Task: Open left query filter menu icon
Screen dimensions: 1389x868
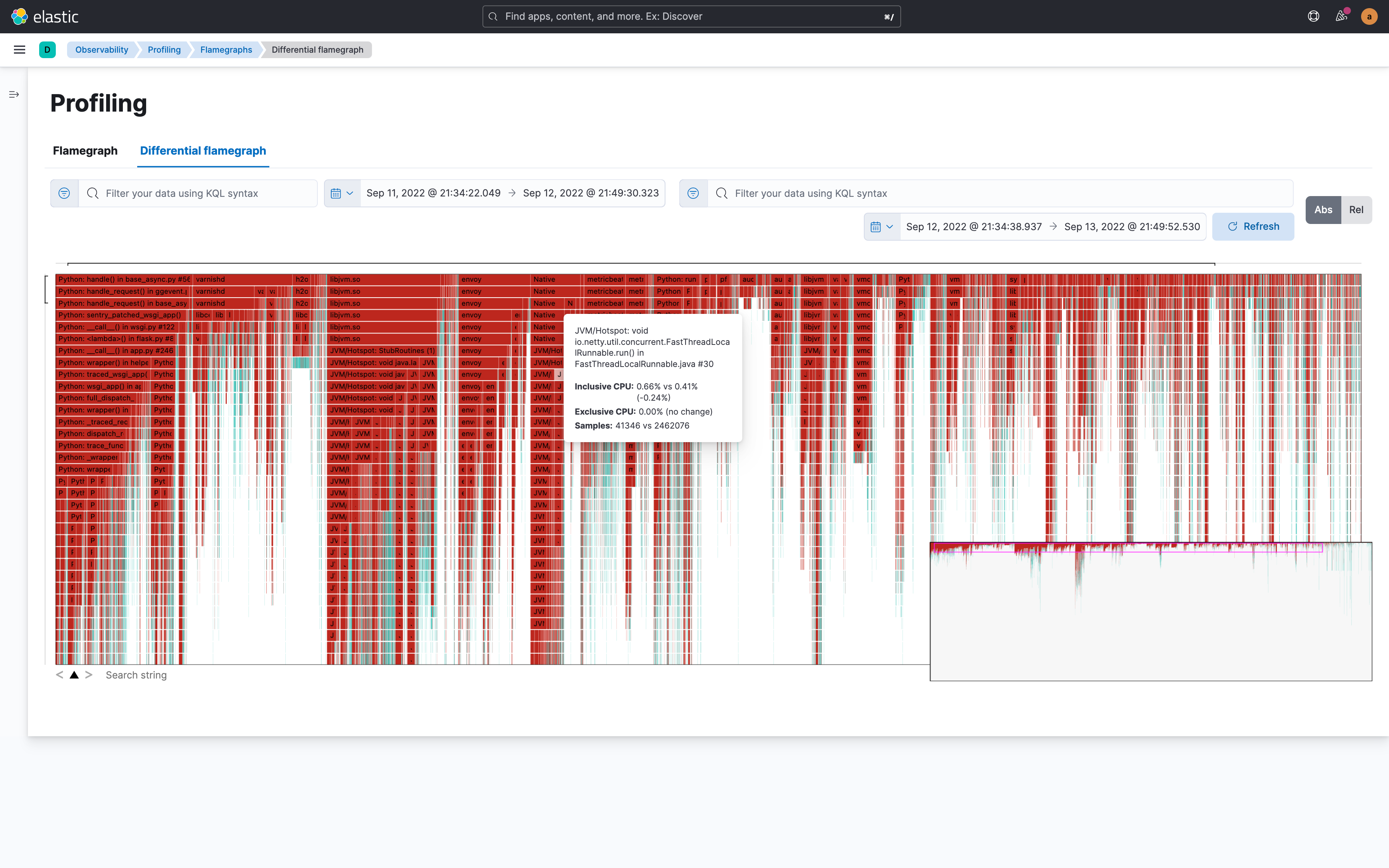Action: (x=64, y=193)
